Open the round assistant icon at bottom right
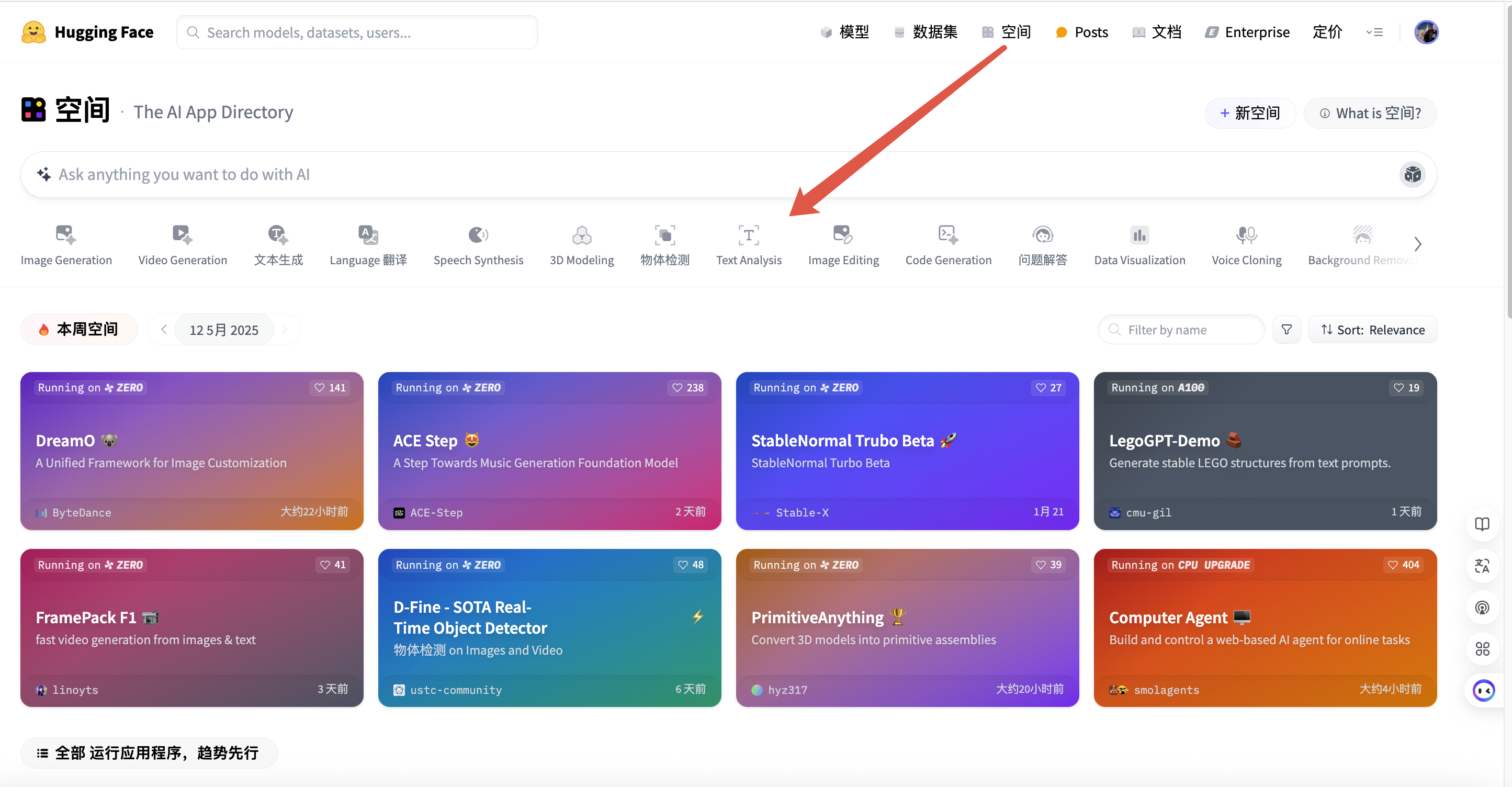The height and width of the screenshot is (787, 1512). [1484, 691]
